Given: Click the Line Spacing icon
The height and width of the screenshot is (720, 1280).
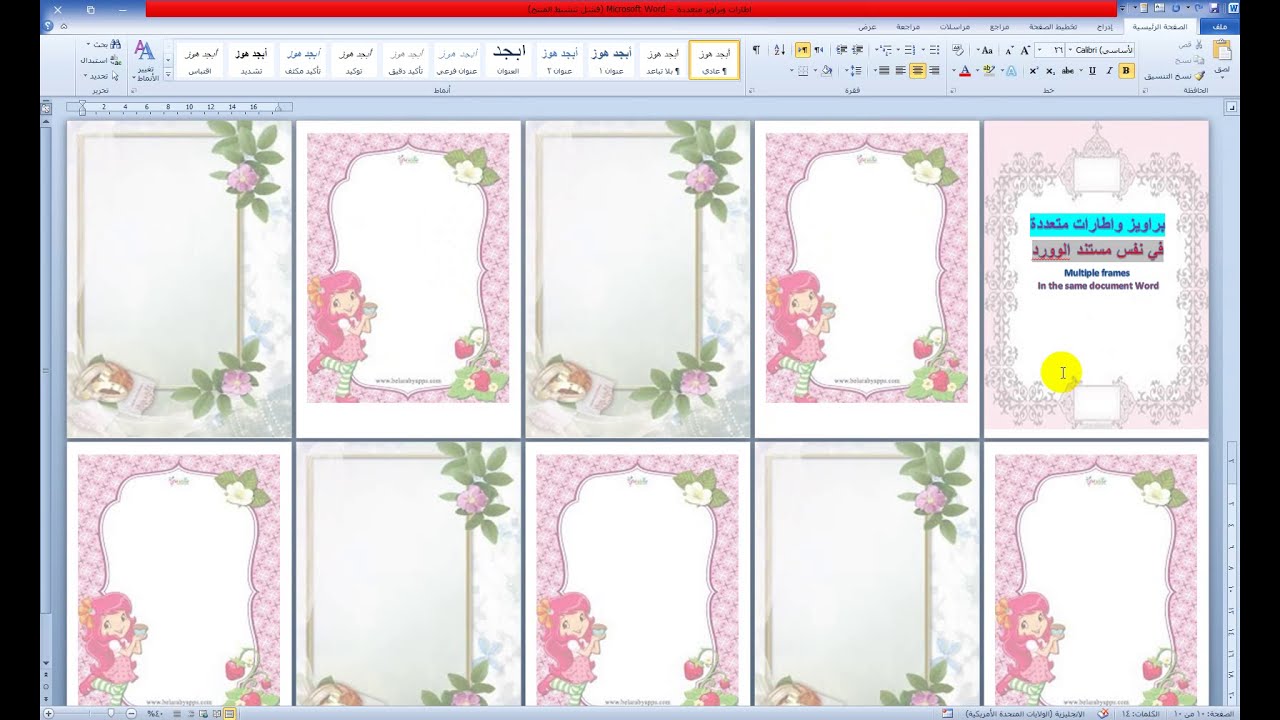Looking at the screenshot, I should tap(857, 70).
